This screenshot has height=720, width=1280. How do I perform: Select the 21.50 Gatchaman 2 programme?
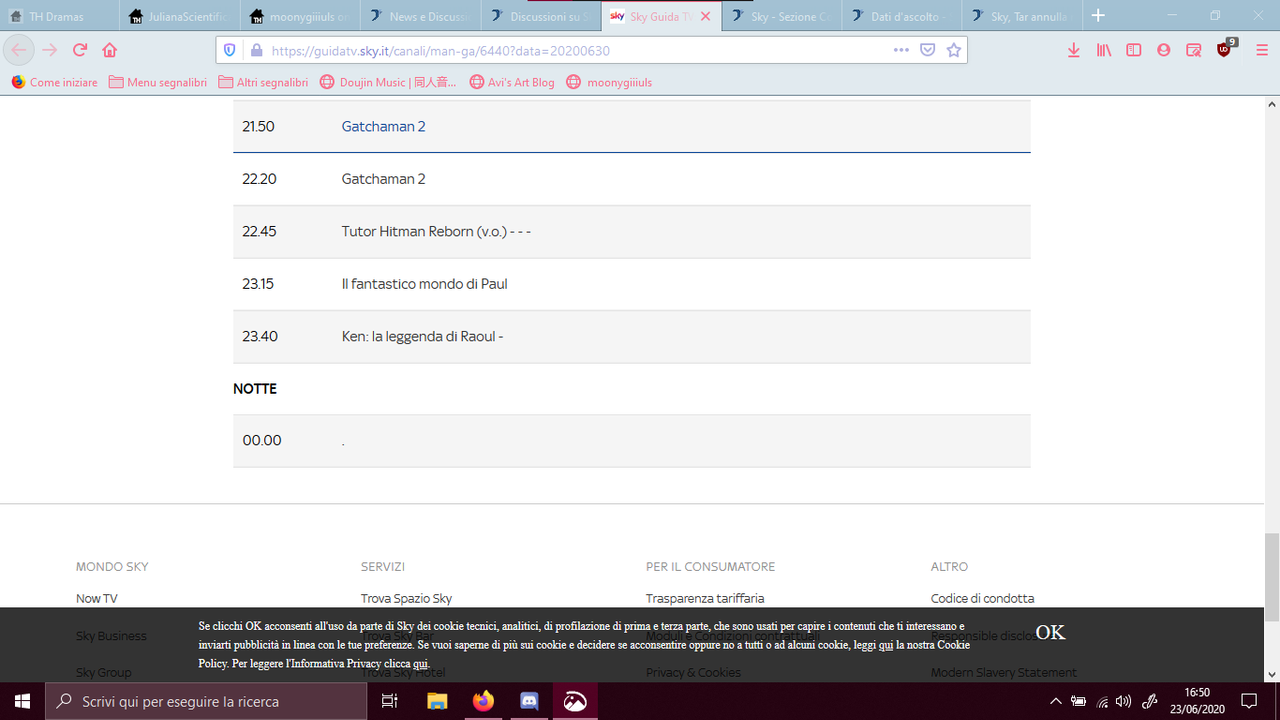pyautogui.click(x=632, y=126)
